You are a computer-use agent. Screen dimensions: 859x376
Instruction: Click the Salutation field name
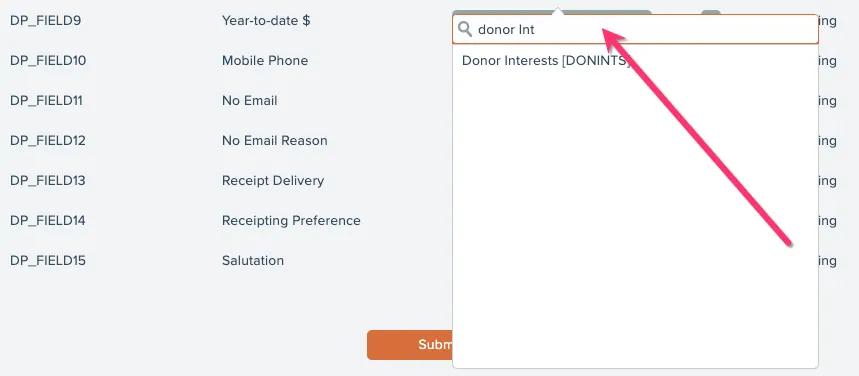point(253,261)
